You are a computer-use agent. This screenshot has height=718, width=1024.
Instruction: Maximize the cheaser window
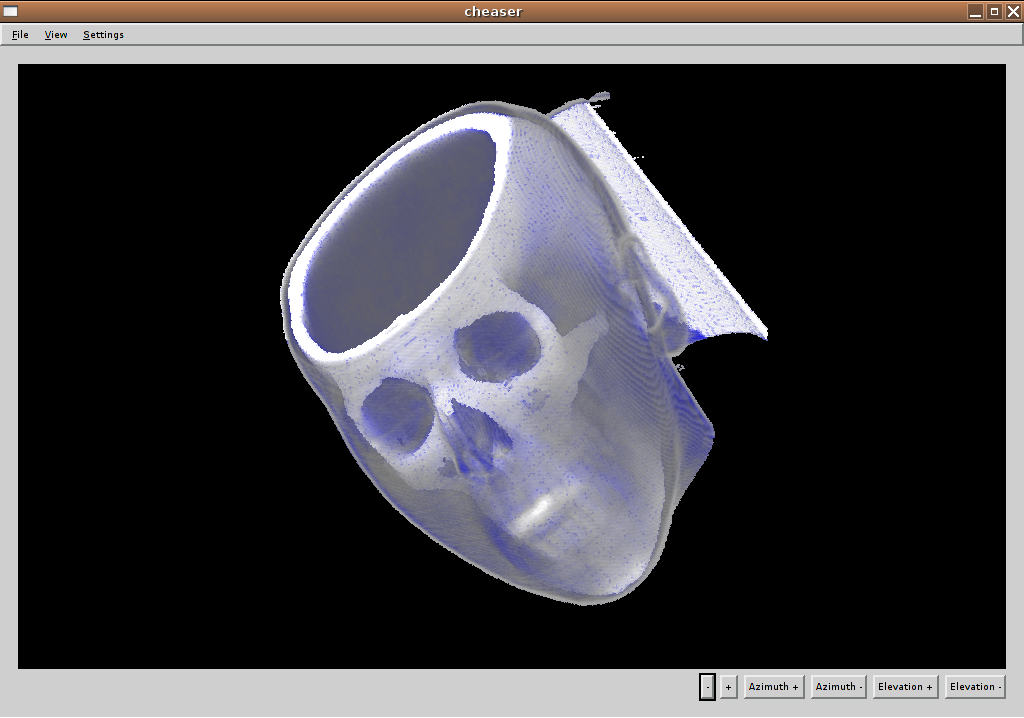994,11
